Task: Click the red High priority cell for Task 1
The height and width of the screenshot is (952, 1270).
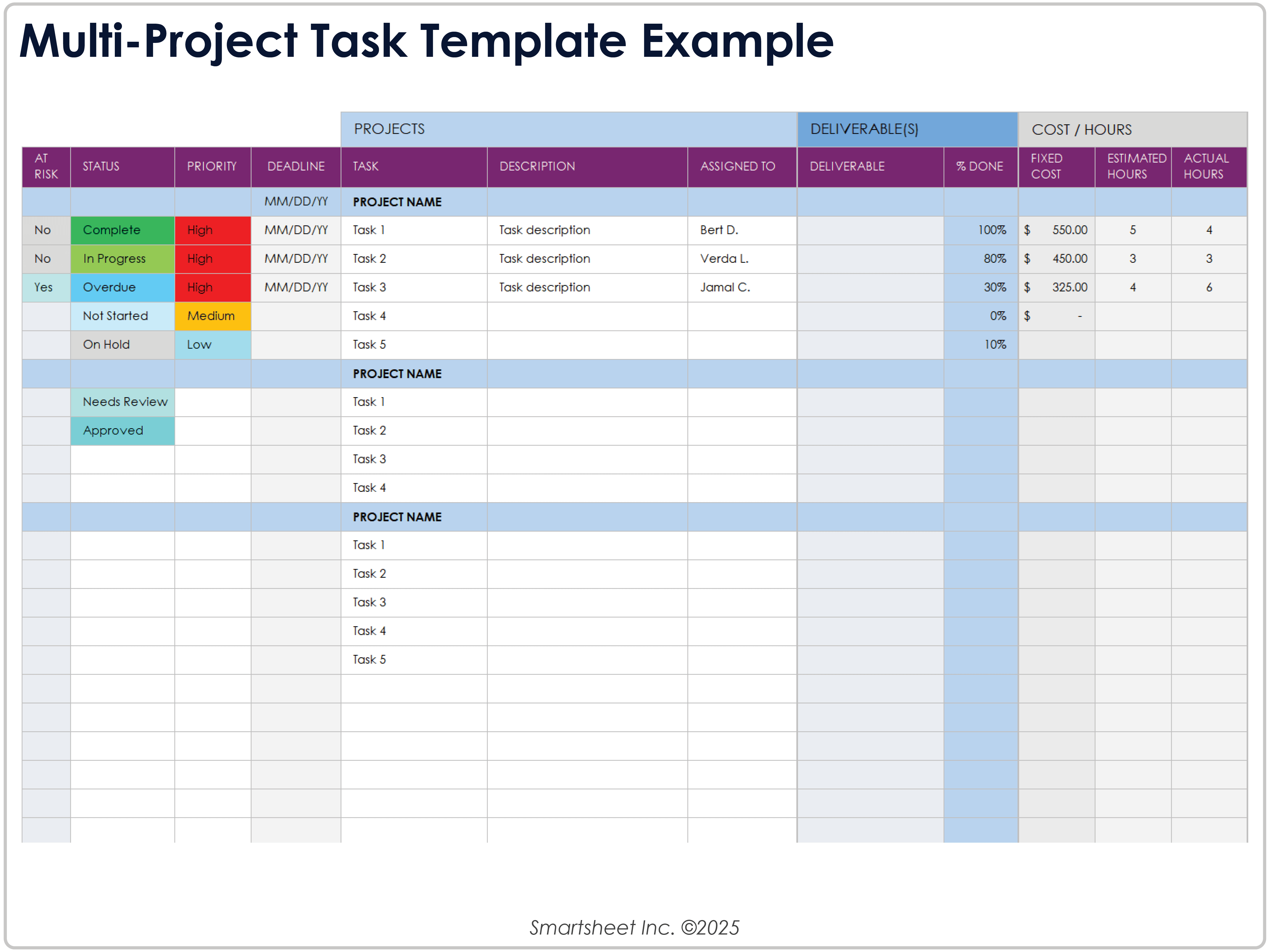Action: tap(212, 230)
